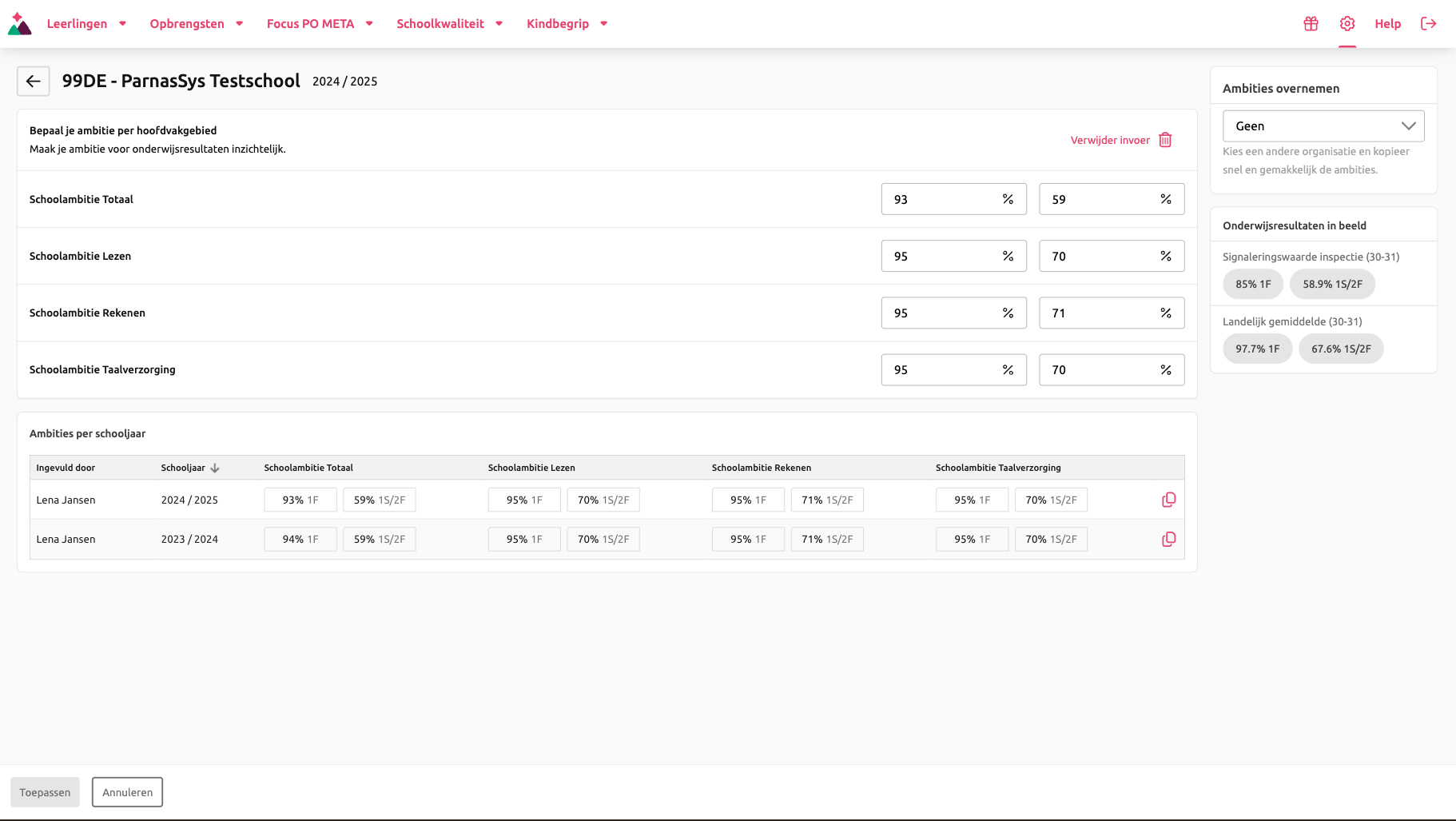The image size is (1456, 821).
Task: Click the Annuleren button
Action: 127,792
